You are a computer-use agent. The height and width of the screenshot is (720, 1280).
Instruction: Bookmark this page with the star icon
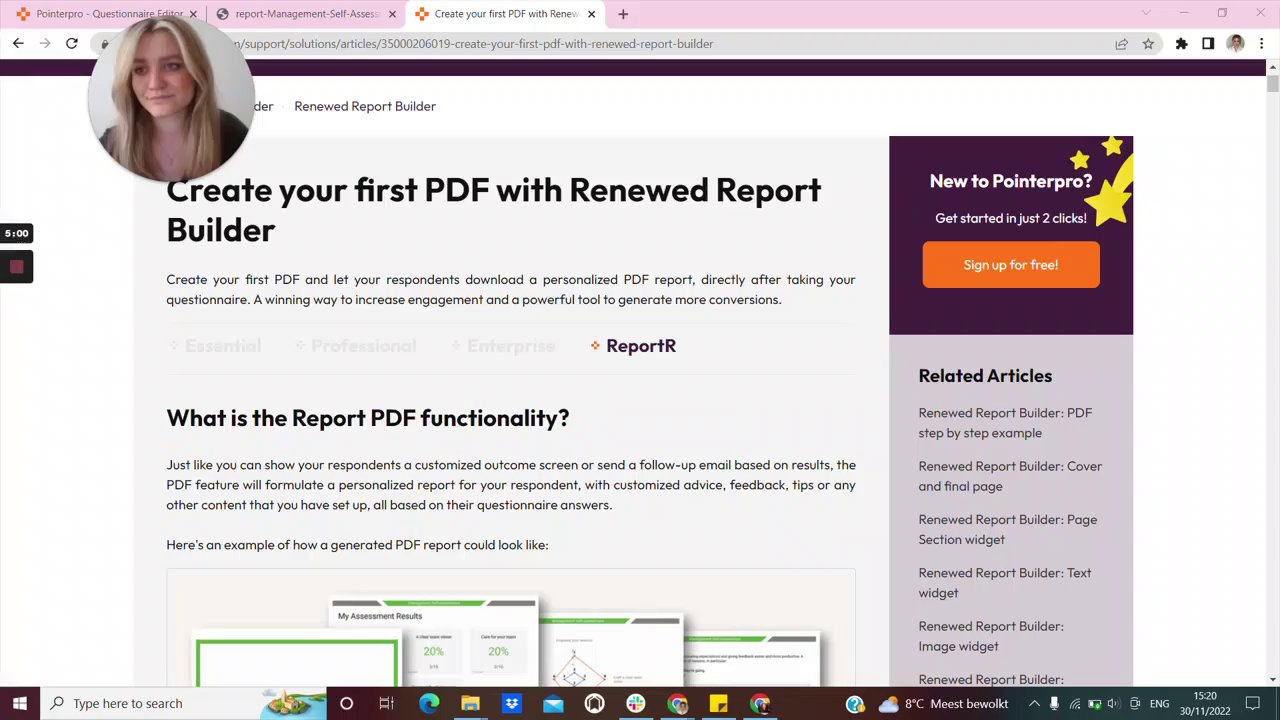(x=1148, y=44)
